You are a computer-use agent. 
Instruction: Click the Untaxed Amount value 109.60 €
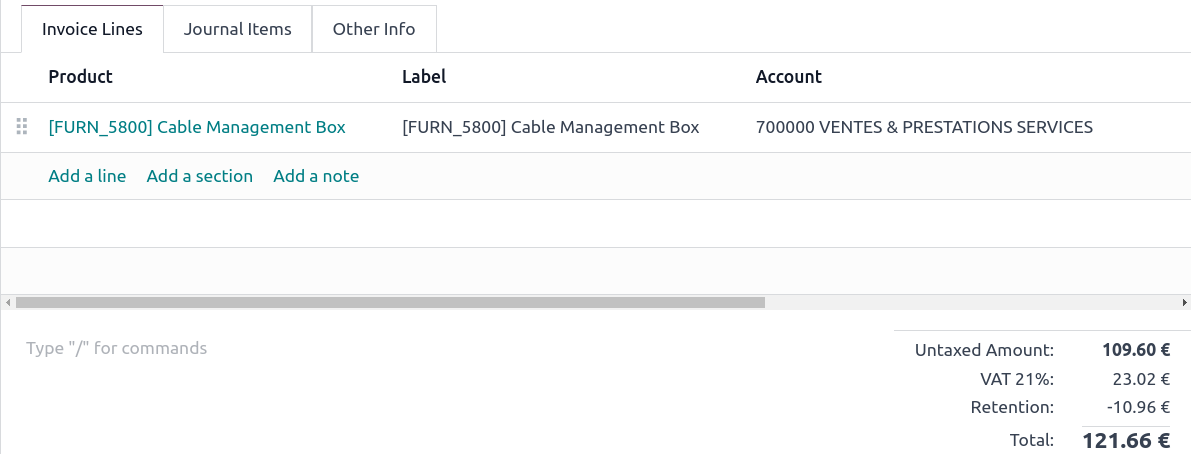(x=1136, y=350)
